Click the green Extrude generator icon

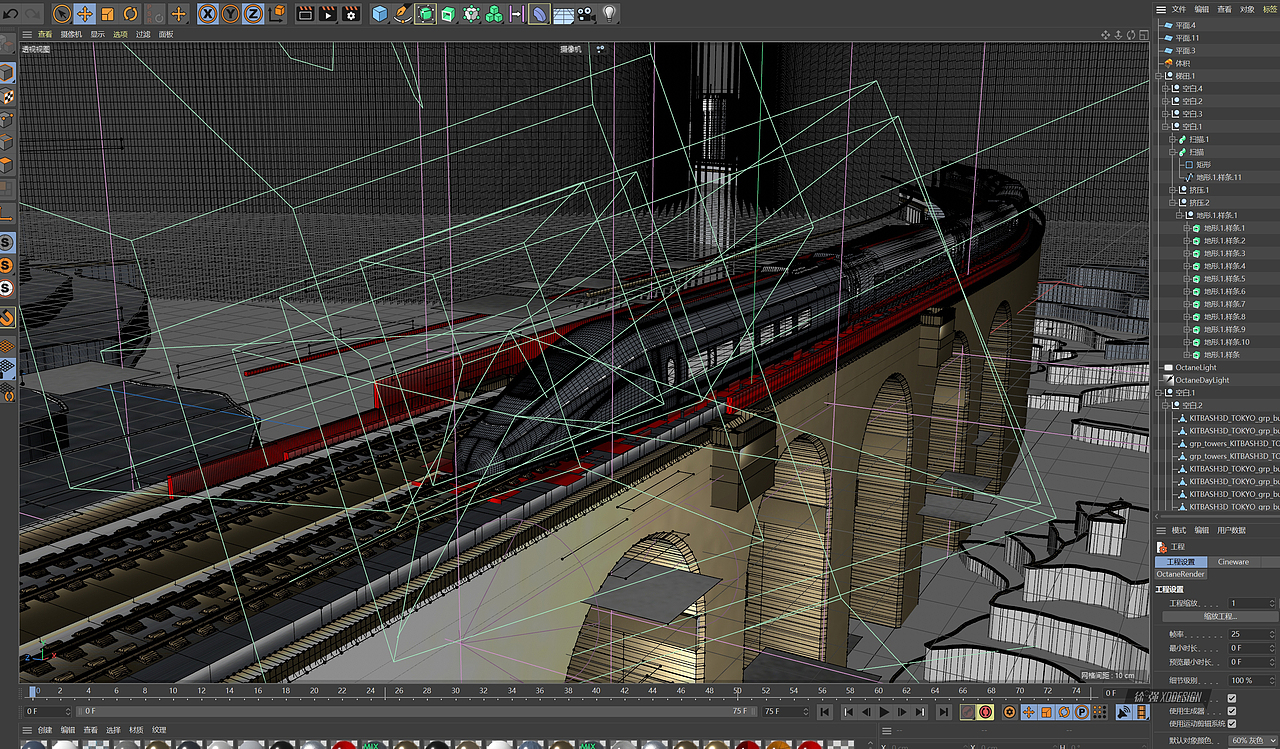click(448, 14)
